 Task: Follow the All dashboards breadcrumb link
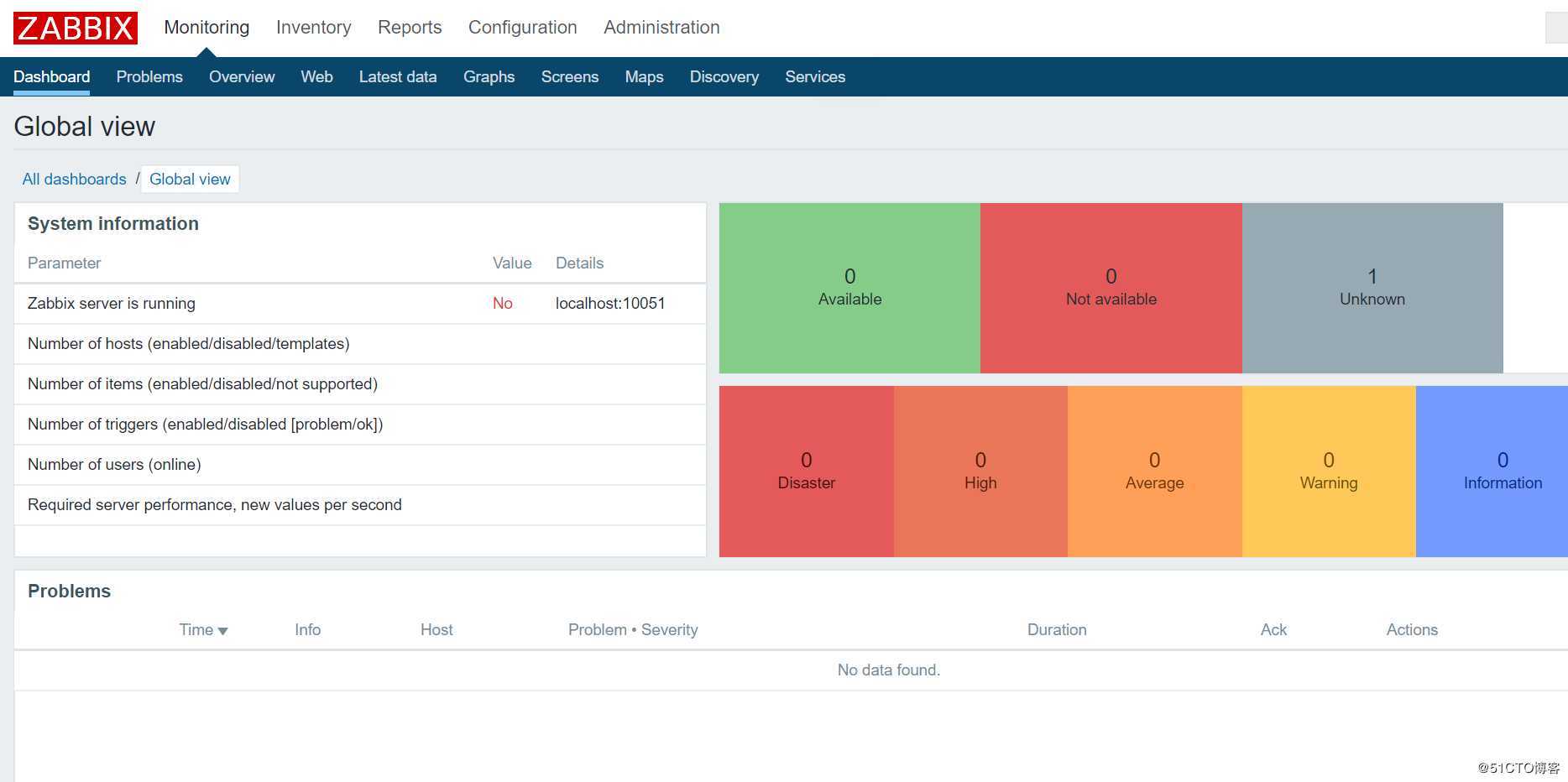coord(74,179)
